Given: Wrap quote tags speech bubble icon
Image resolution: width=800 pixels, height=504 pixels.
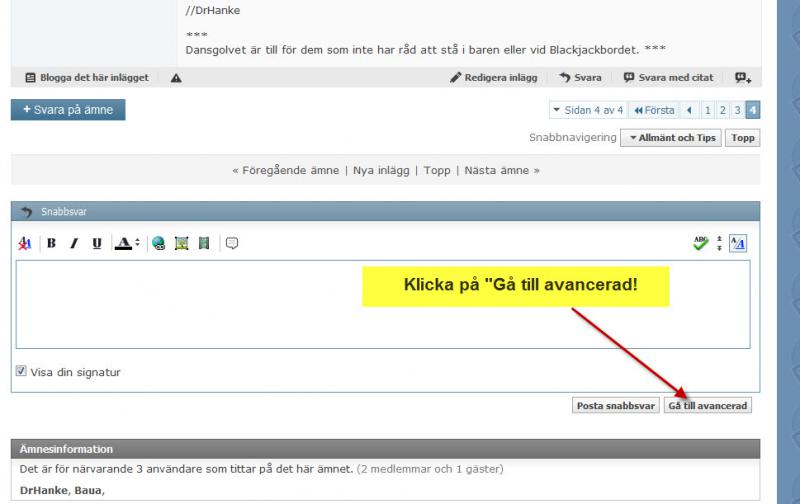Looking at the screenshot, I should point(232,243).
